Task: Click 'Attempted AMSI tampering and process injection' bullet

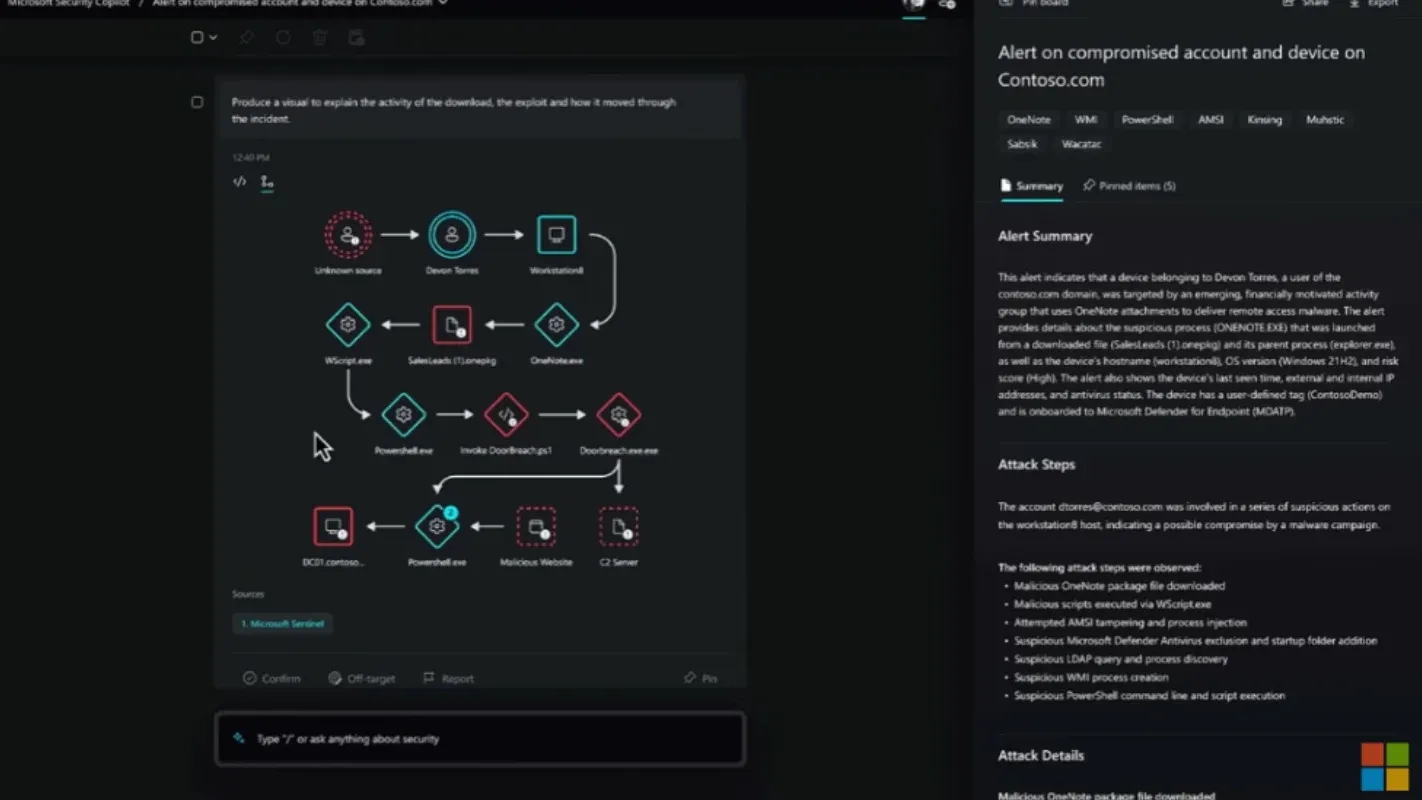Action: pos(1130,622)
